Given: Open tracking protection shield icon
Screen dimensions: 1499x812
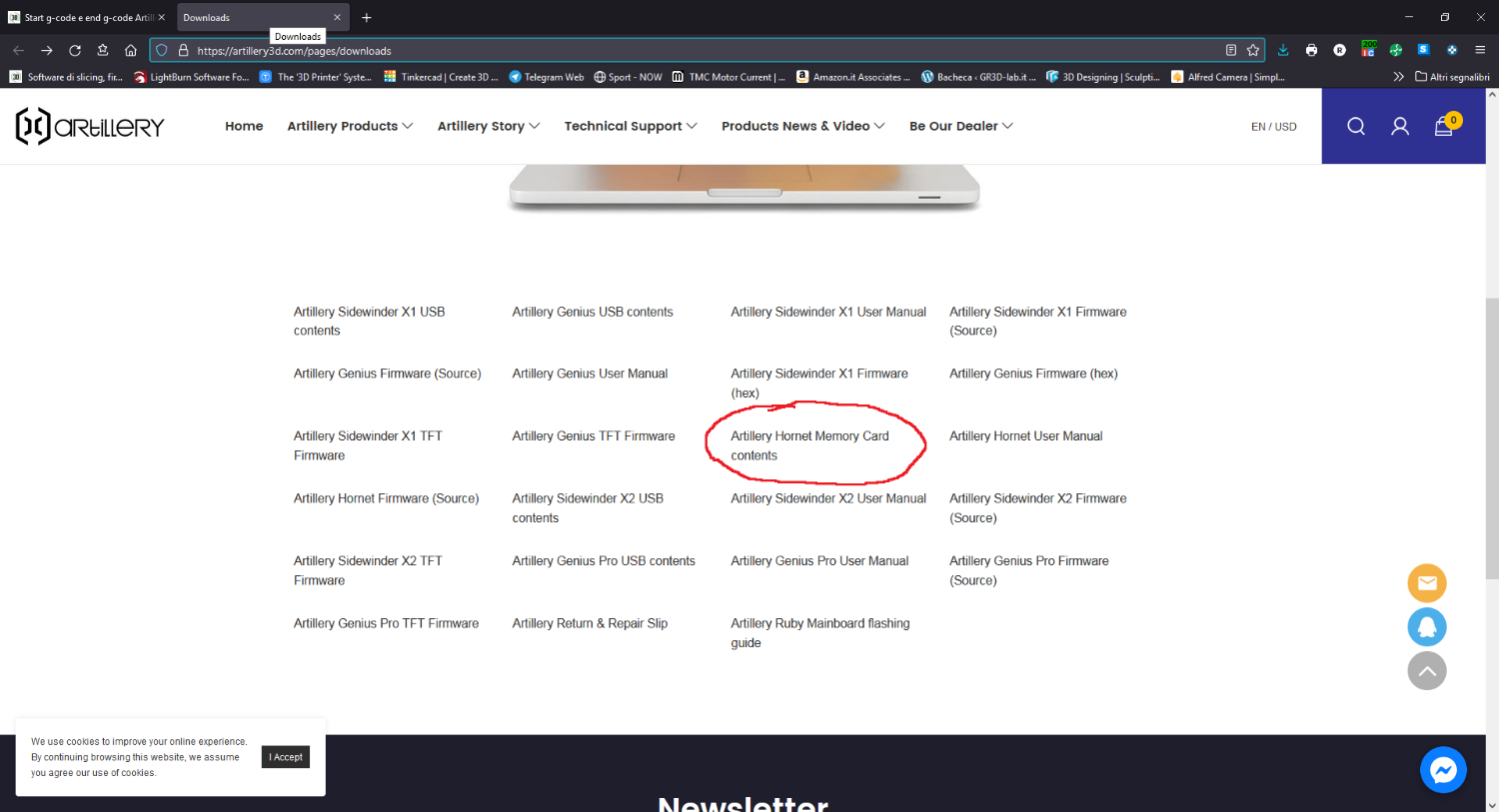Looking at the screenshot, I should [162, 50].
